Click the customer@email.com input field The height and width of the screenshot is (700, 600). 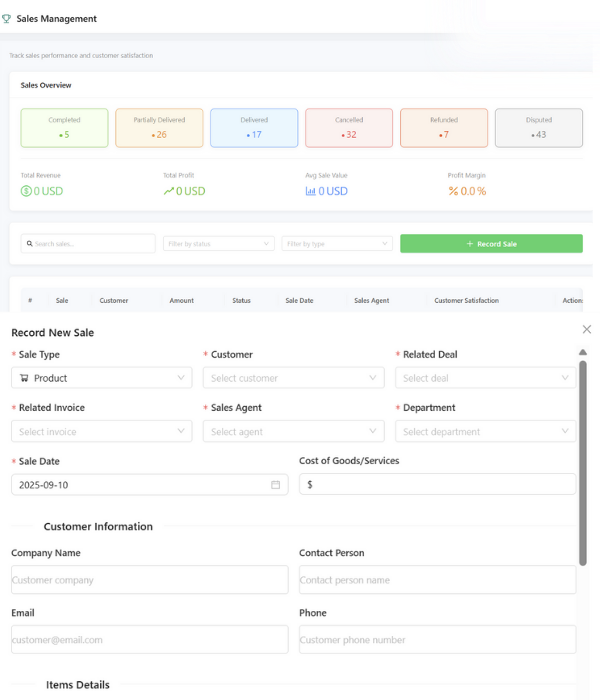[150, 640]
